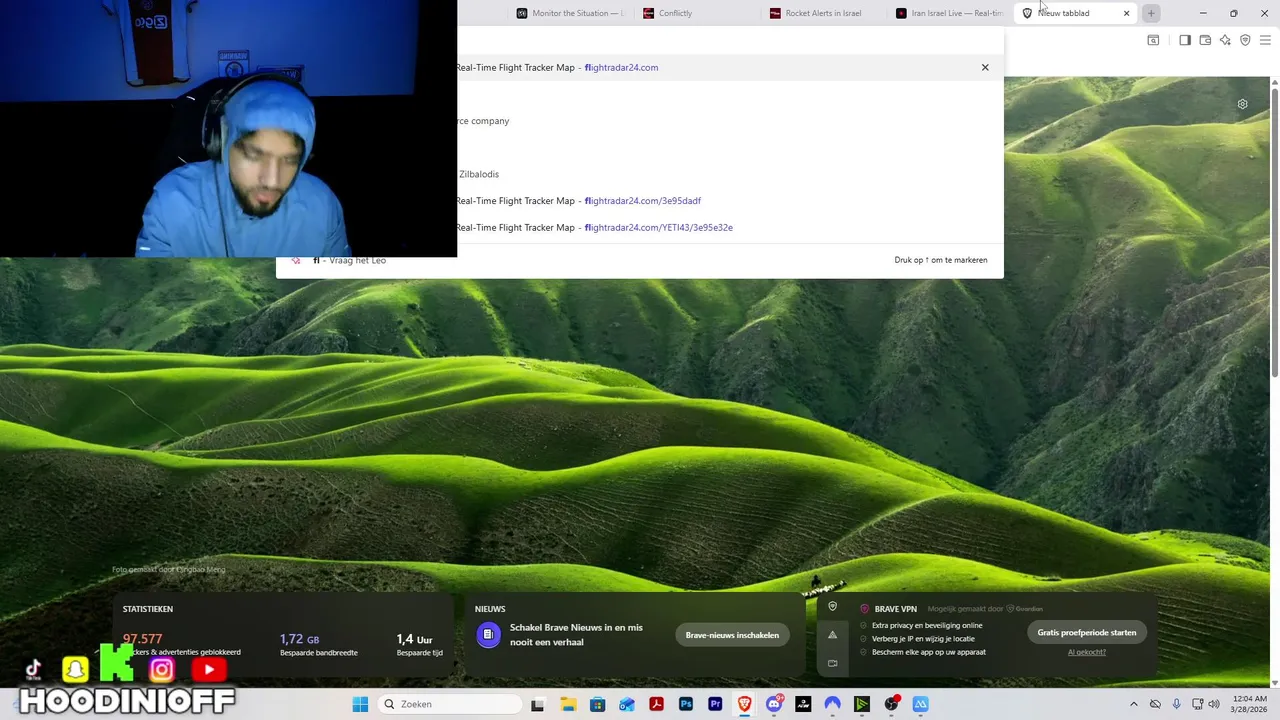Select the VPN shield widget tab
This screenshot has width=1280, height=720.
click(x=832, y=607)
